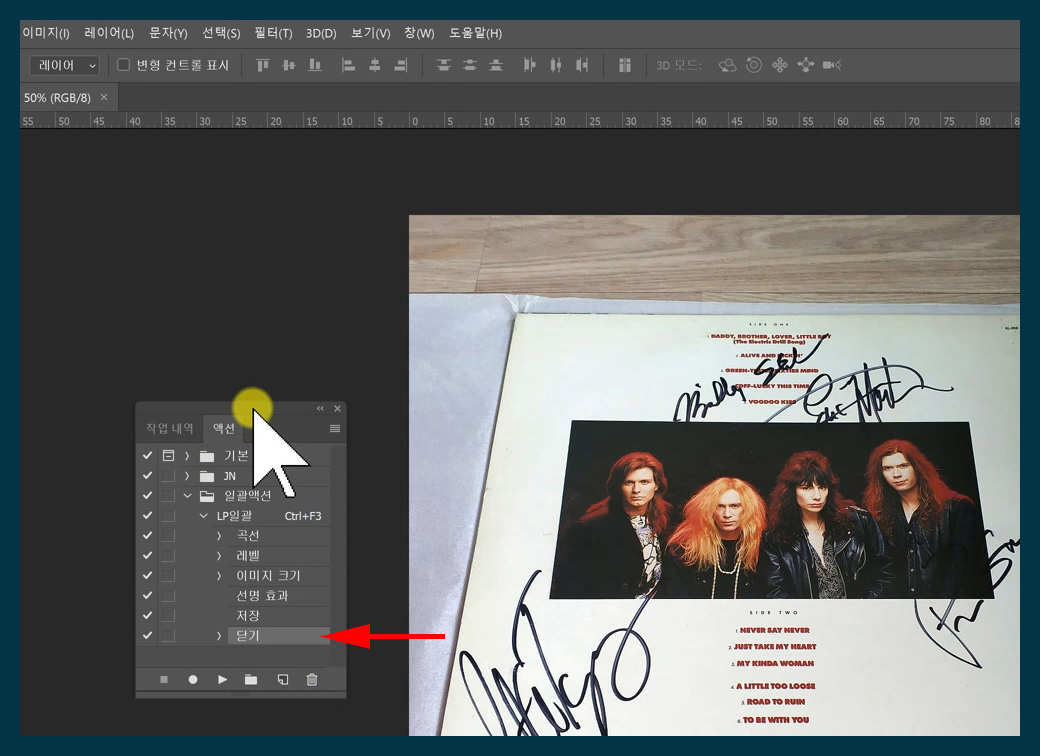The height and width of the screenshot is (756, 1040).
Task: Expand the 곡선 step details
Action: [x=219, y=535]
